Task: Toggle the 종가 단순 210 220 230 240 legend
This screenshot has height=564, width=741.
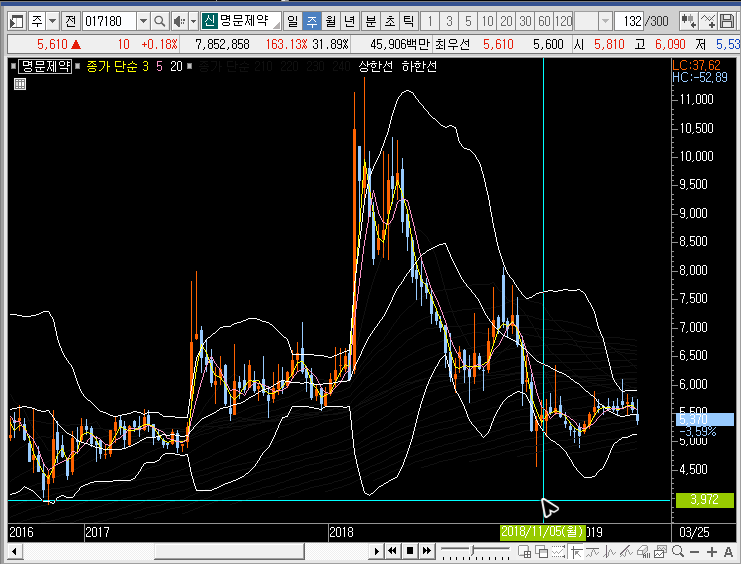Action: [274, 67]
